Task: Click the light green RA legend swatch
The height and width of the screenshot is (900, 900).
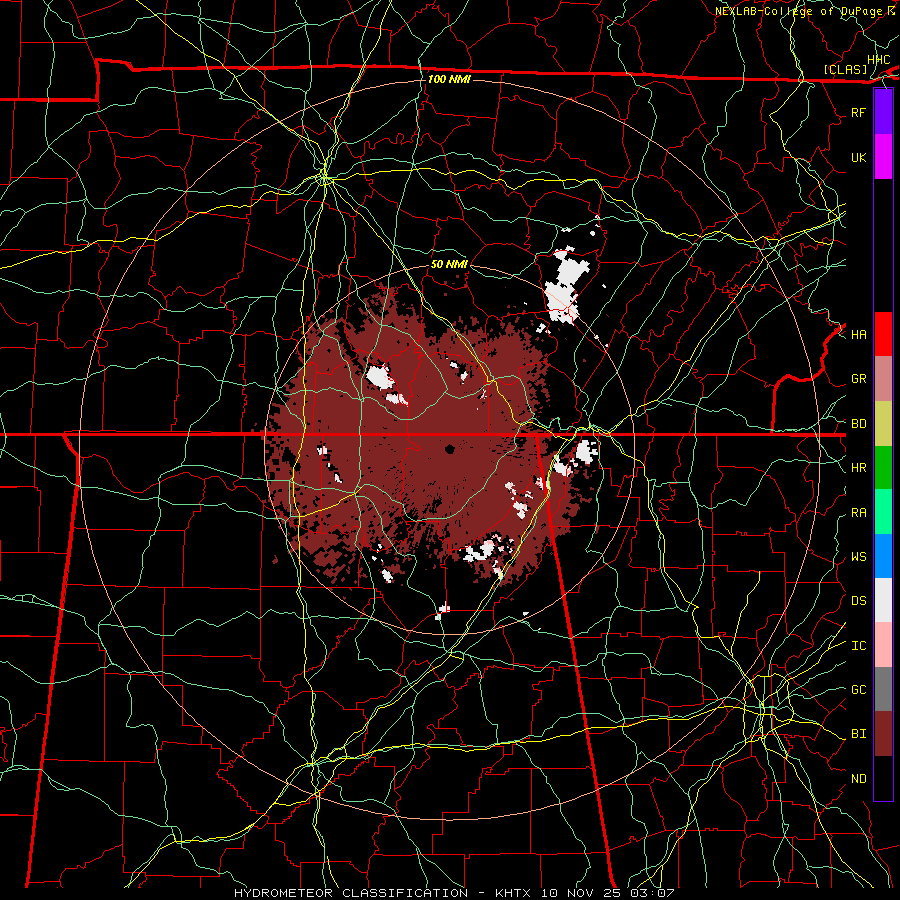Action: point(883,512)
